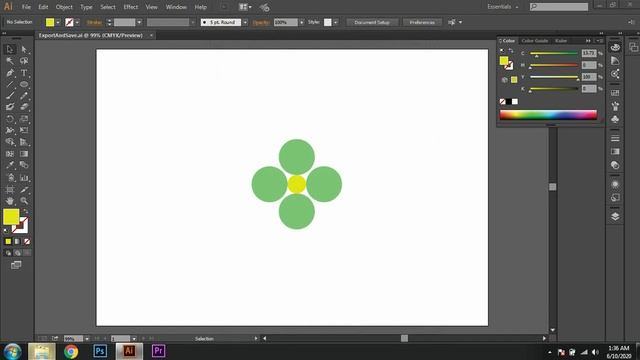Select the Scale tool
Screen dimensions: 640x360
tap(24, 119)
